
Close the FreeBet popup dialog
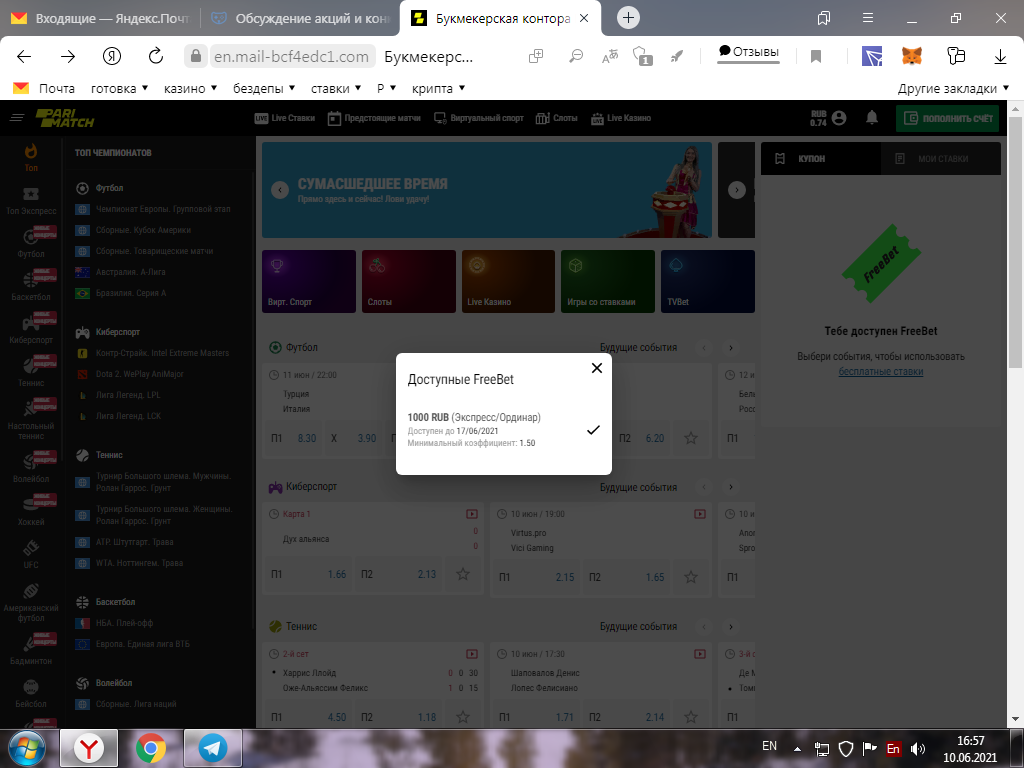coord(596,368)
